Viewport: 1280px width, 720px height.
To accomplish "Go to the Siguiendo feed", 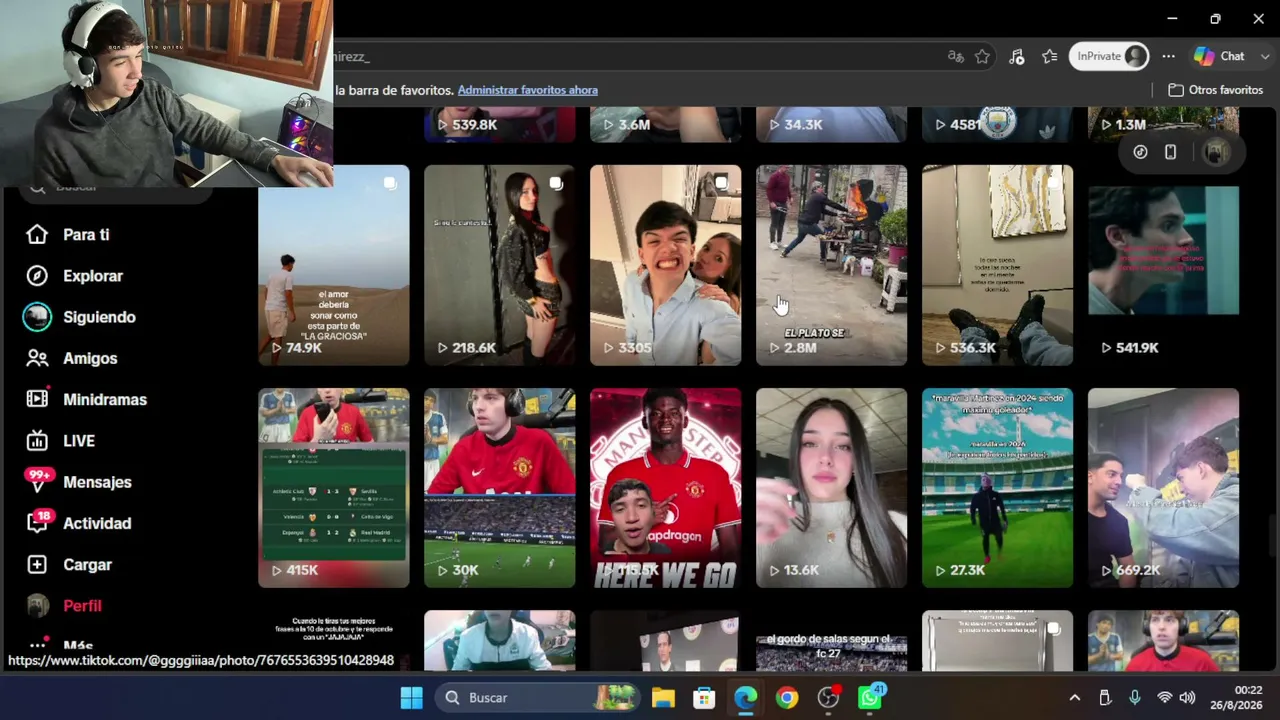I will 99,317.
